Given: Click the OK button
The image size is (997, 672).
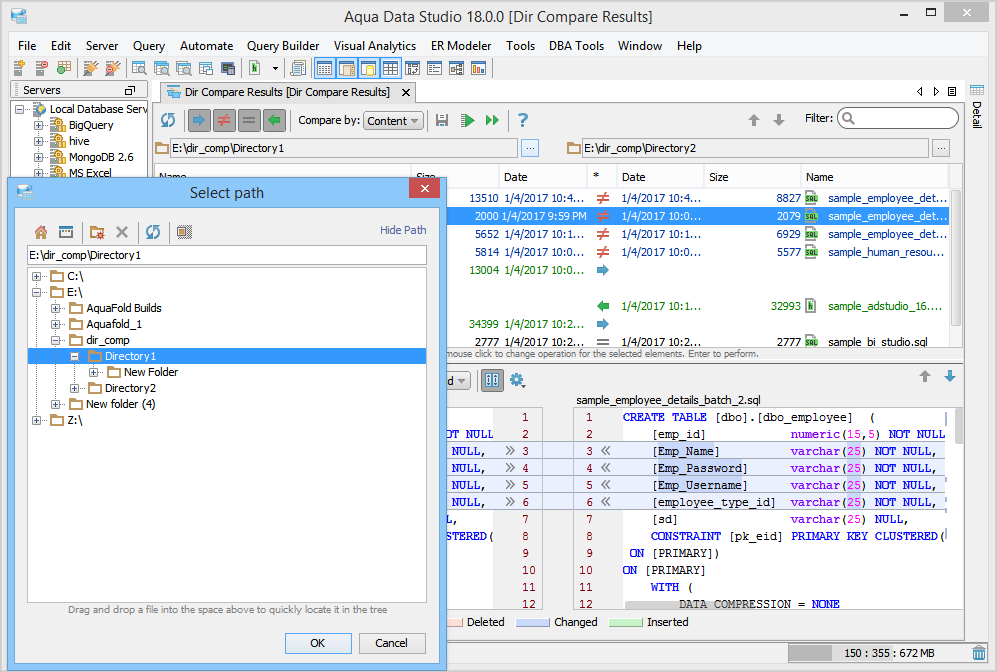Looking at the screenshot, I should 317,643.
